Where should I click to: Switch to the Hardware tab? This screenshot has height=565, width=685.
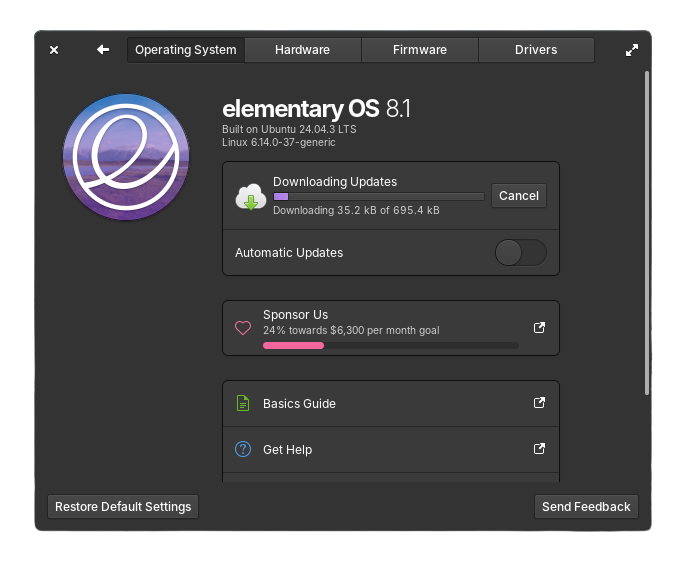(302, 50)
